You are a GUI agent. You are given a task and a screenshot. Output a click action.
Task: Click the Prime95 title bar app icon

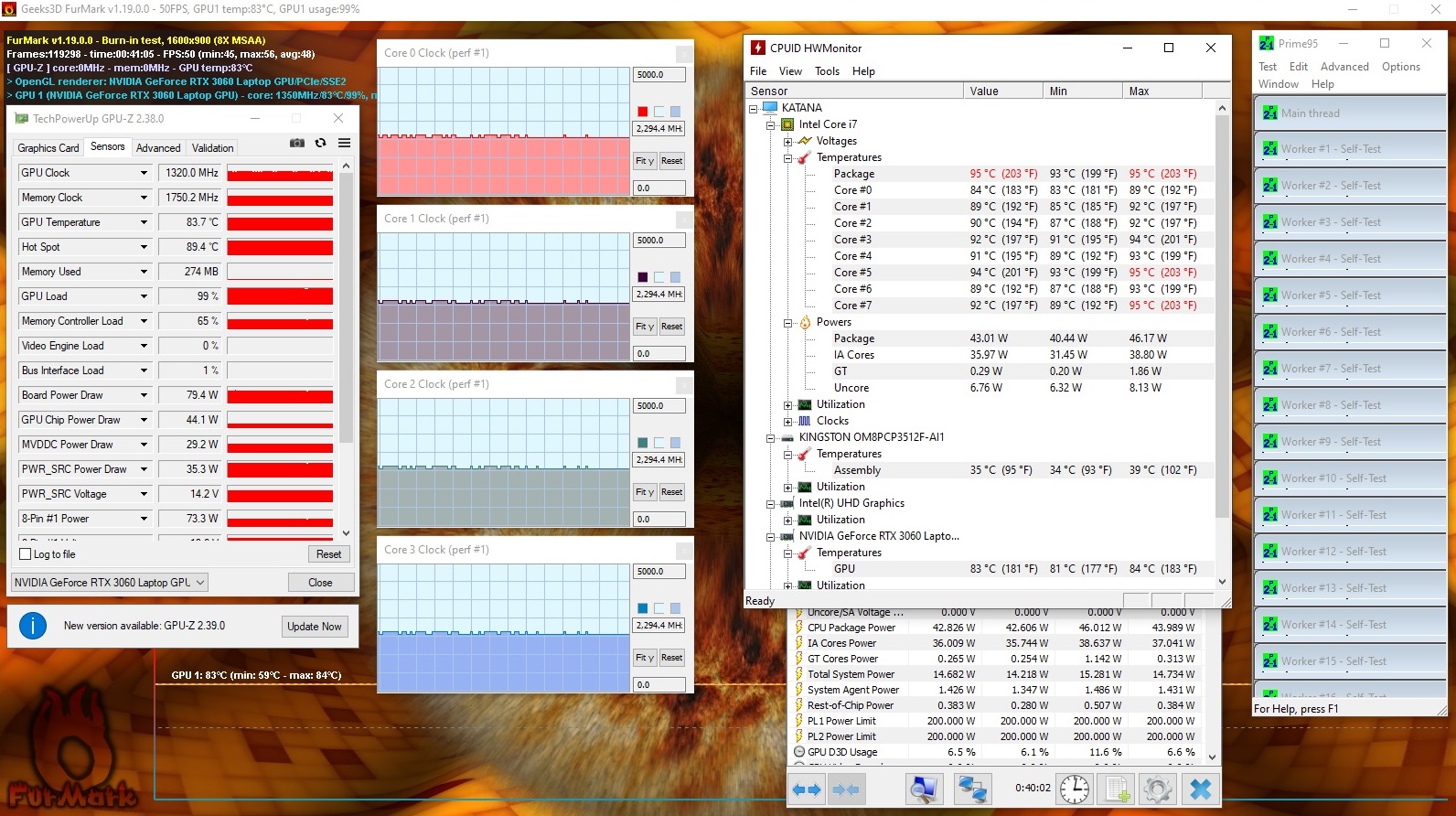coord(1267,43)
